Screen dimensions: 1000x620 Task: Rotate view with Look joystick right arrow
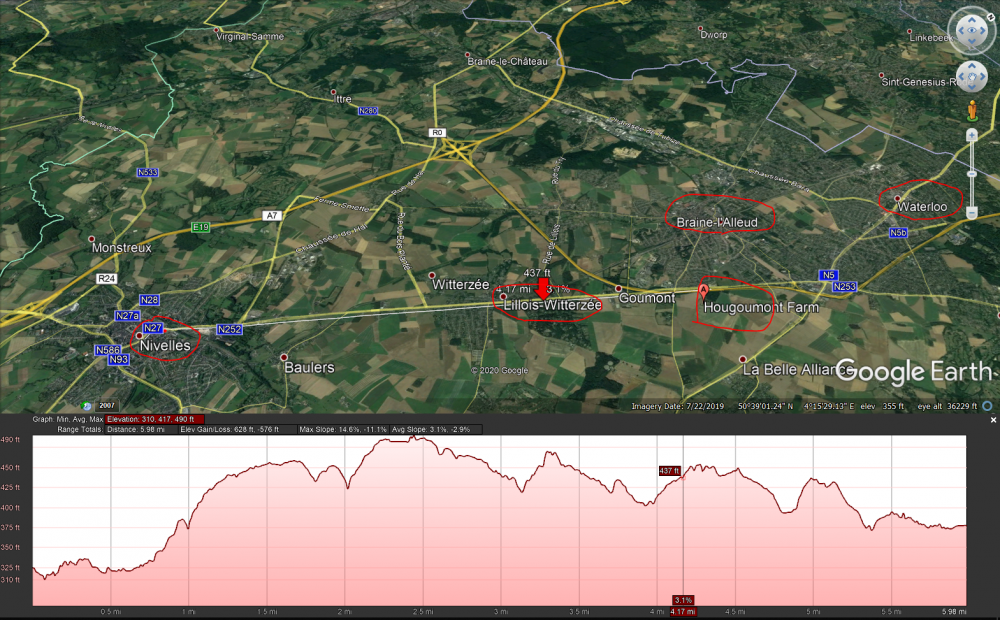click(x=984, y=31)
